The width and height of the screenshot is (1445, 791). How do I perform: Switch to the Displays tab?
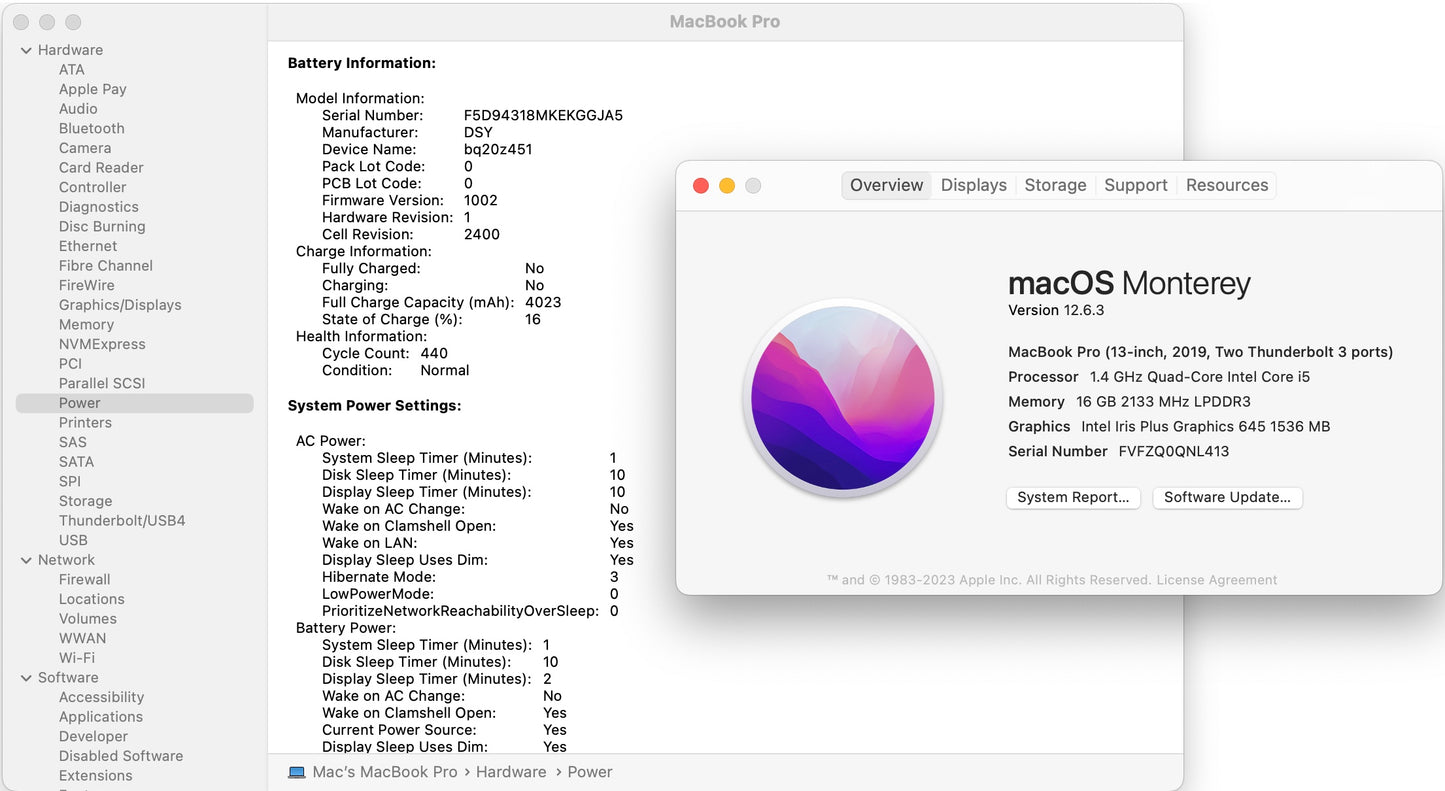[973, 185]
